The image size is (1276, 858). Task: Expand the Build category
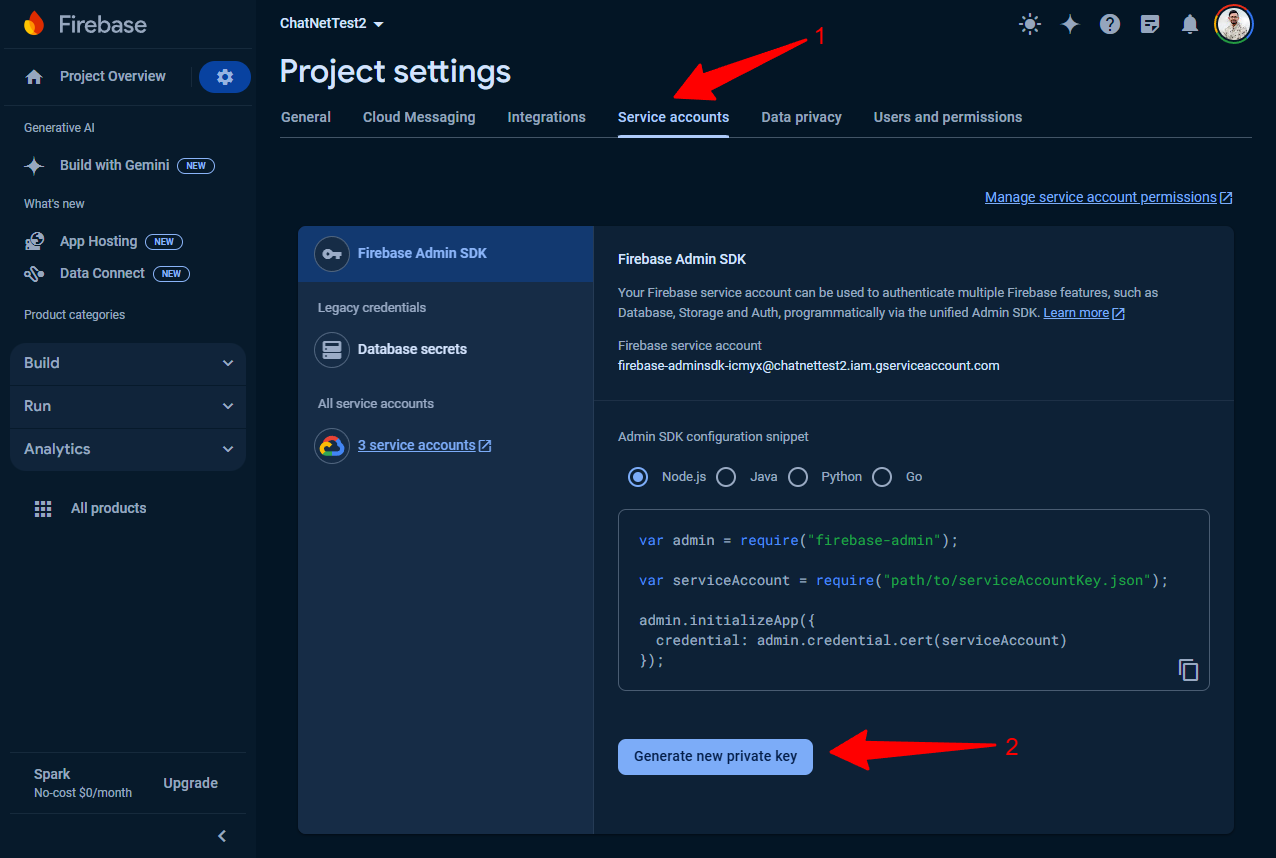[128, 363]
